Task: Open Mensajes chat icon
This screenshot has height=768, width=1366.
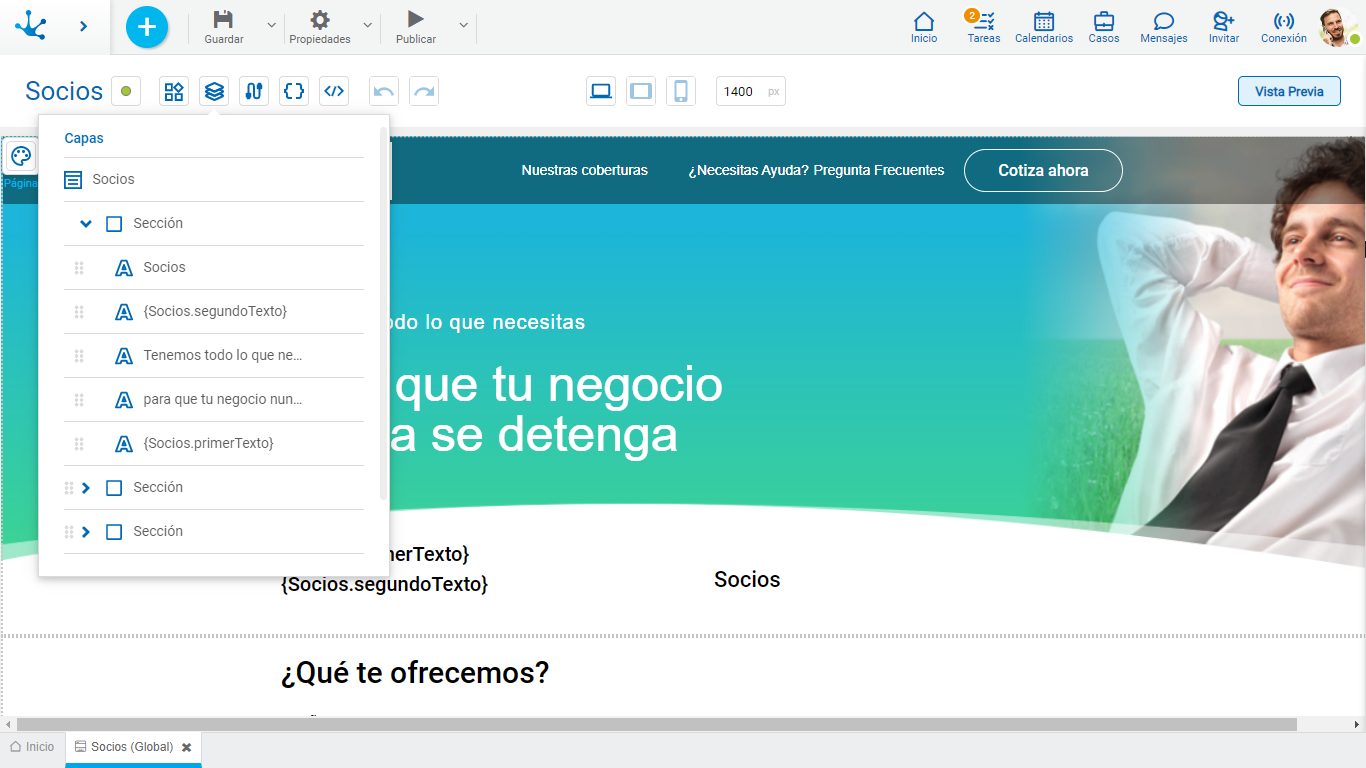Action: (x=1164, y=21)
